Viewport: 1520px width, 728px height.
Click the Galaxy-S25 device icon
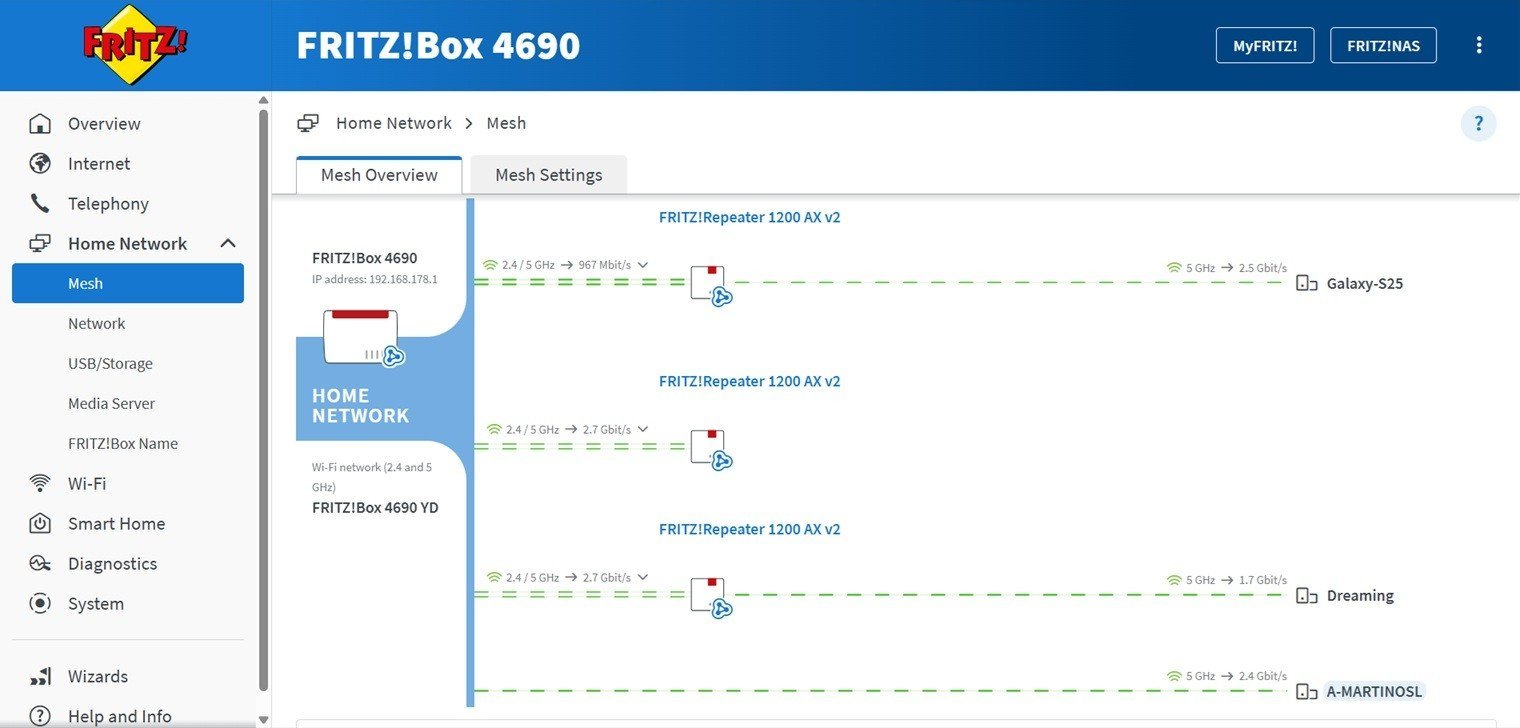point(1306,283)
